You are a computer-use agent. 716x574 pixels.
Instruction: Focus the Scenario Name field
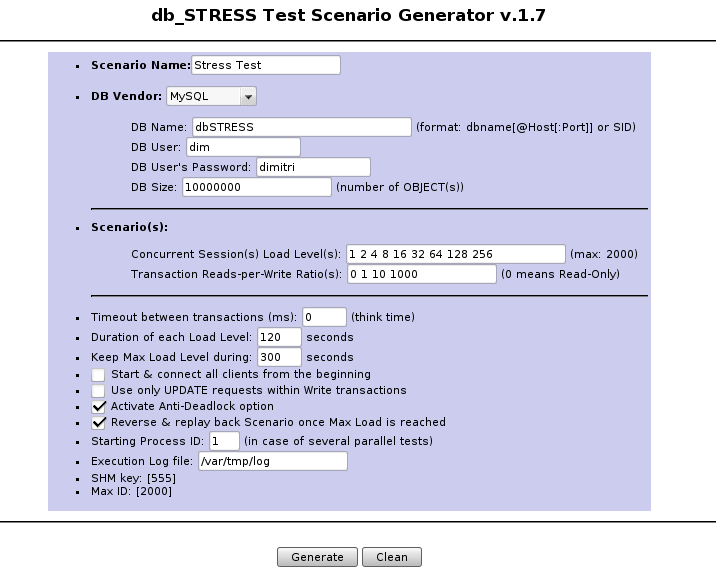[266, 65]
